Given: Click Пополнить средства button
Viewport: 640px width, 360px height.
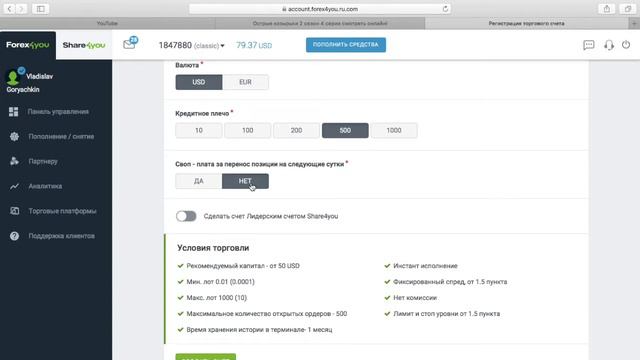Looking at the screenshot, I should pos(346,45).
